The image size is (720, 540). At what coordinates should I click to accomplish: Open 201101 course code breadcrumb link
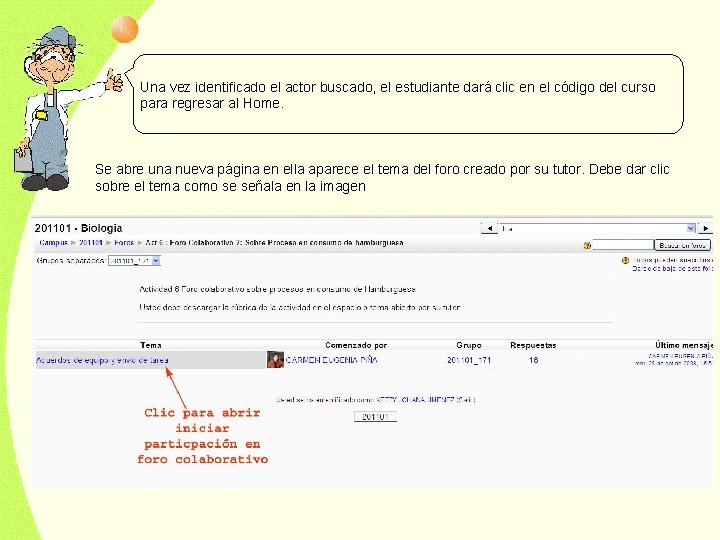point(90,242)
